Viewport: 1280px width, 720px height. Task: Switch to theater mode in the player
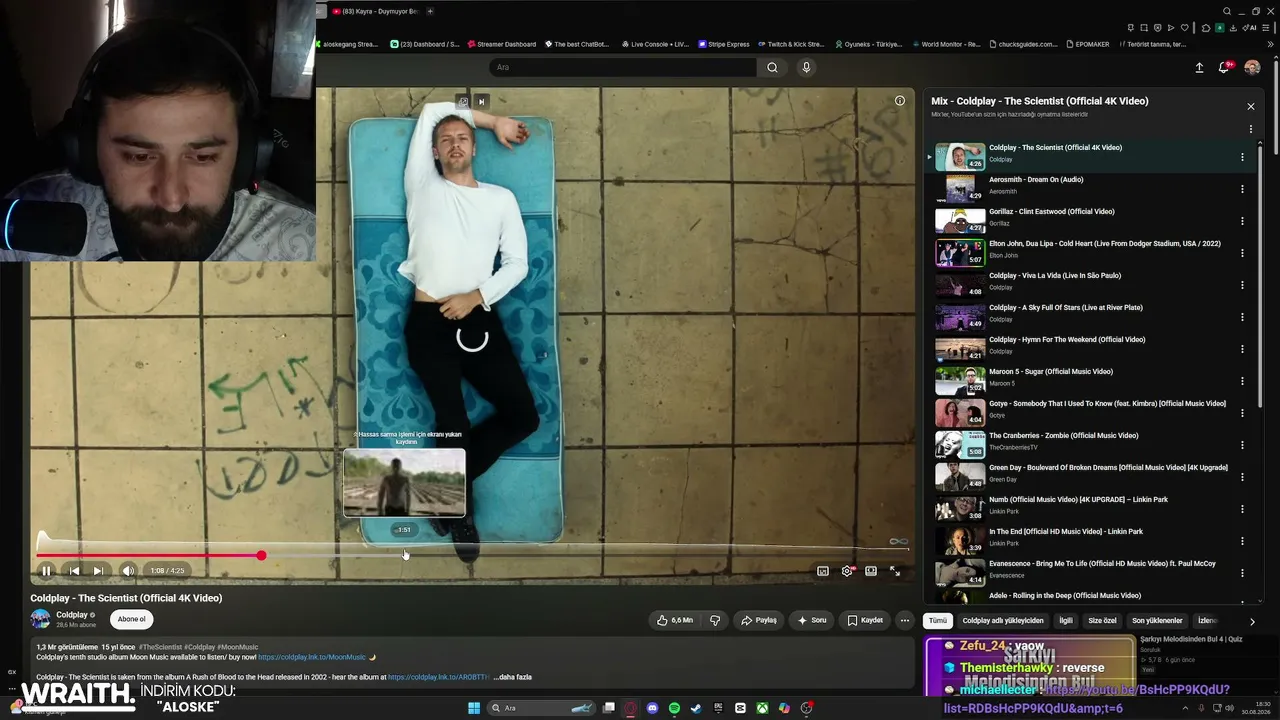point(871,571)
